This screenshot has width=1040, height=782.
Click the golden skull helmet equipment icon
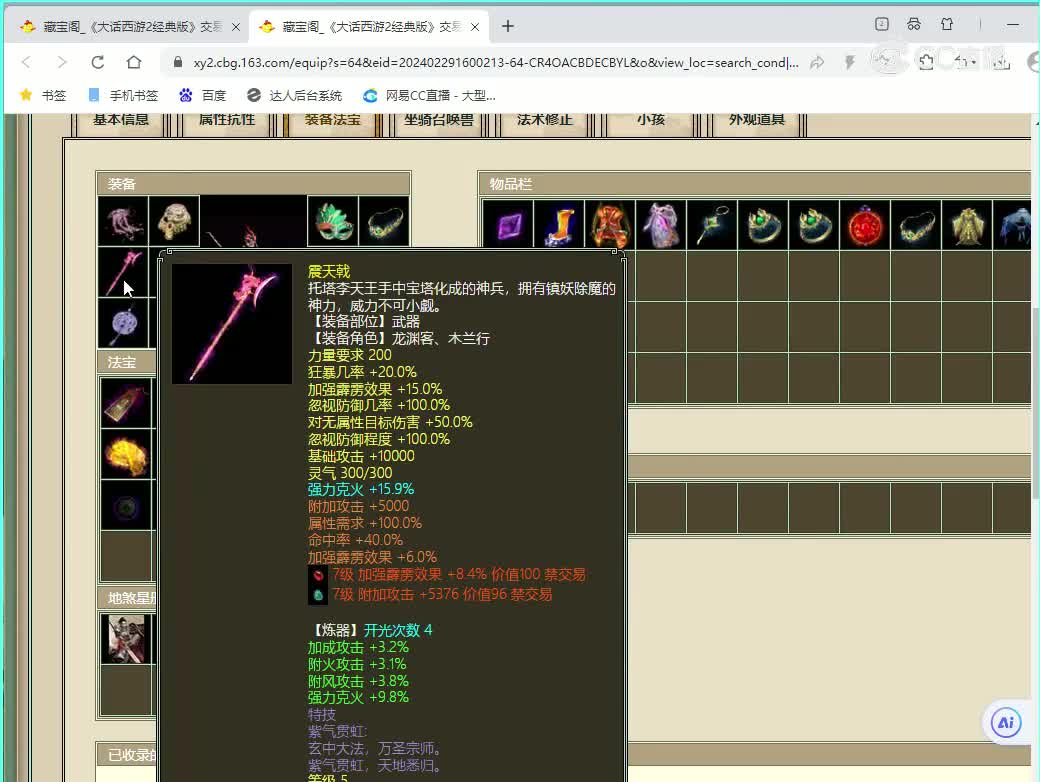pos(174,222)
